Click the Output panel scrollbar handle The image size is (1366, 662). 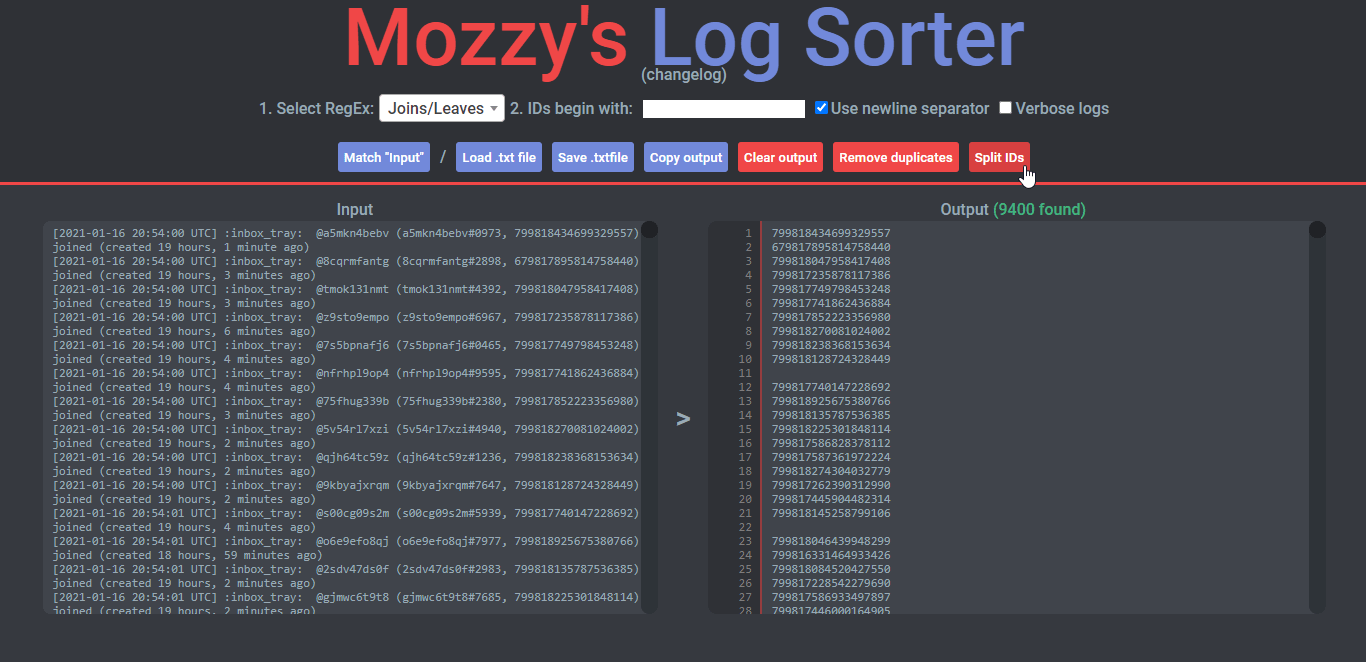pos(1317,231)
